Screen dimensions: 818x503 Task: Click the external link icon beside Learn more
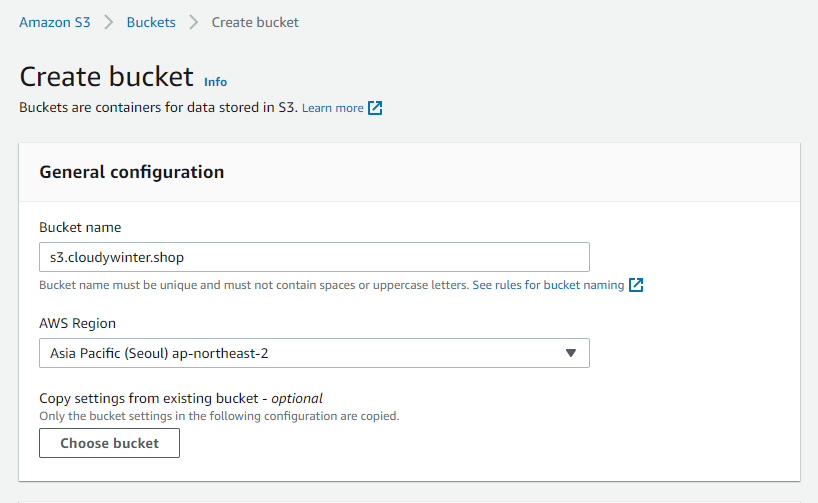point(375,108)
